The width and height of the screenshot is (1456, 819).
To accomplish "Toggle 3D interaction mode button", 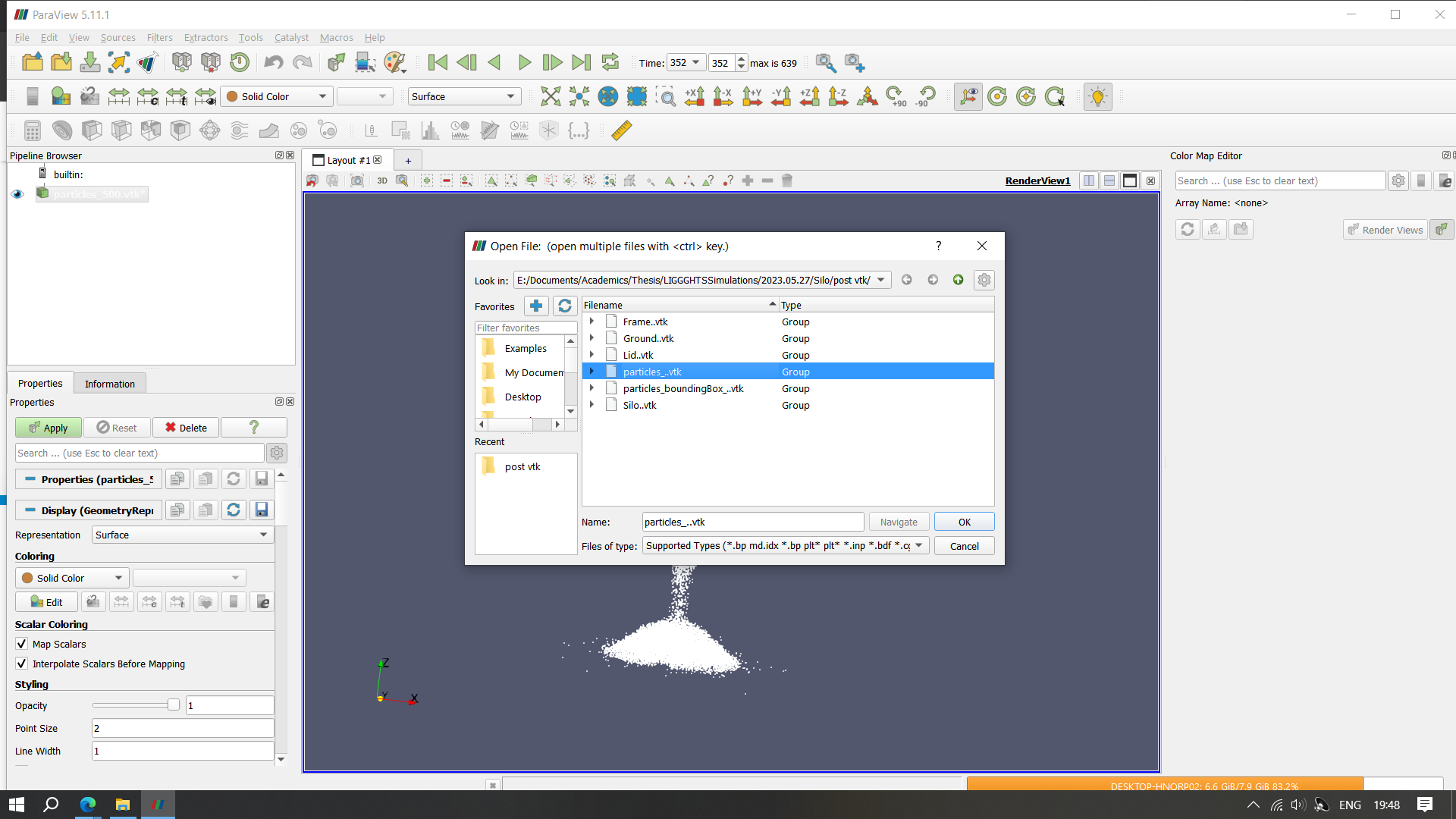I will point(382,180).
